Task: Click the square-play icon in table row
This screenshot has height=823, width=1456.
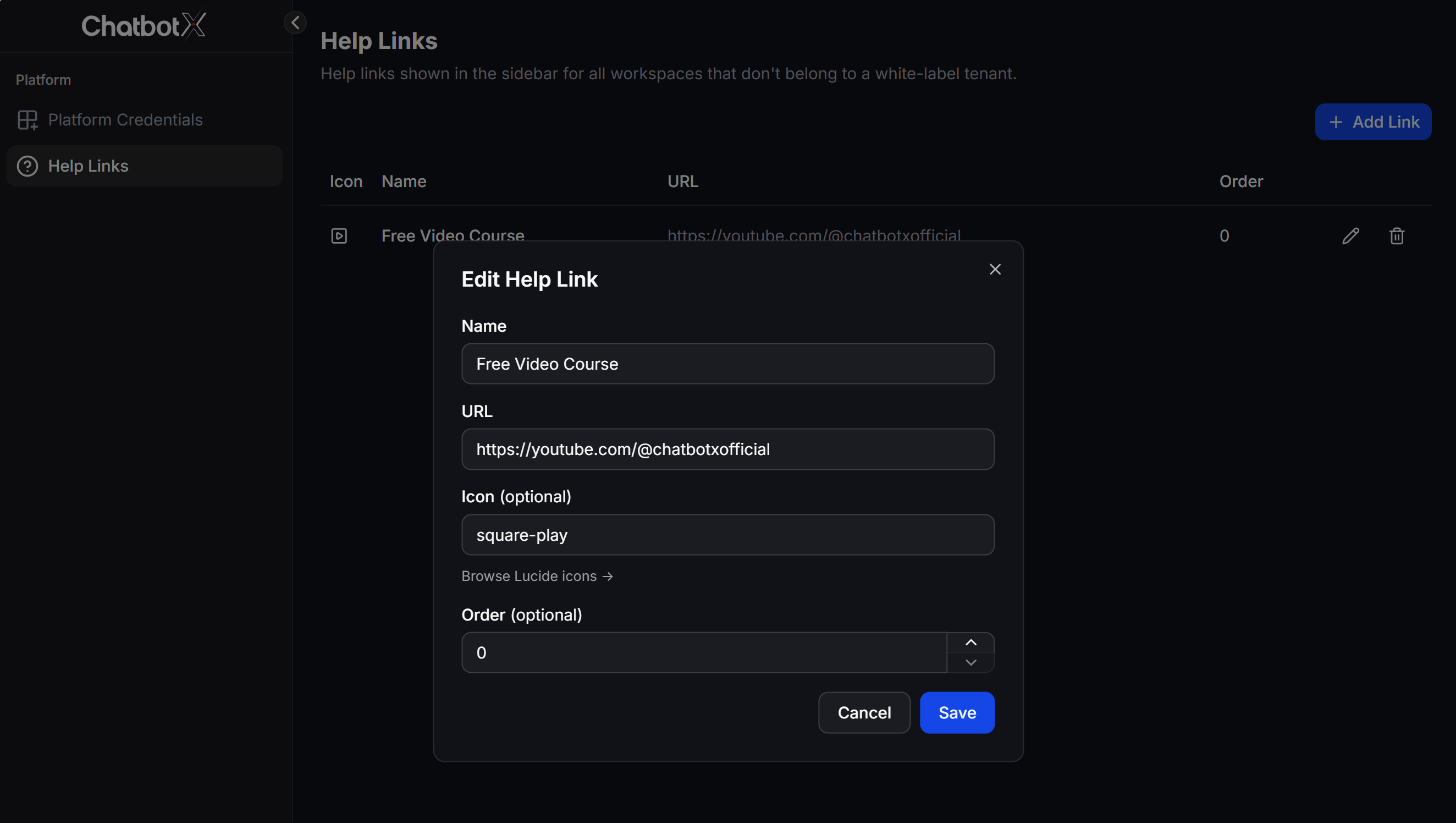Action: [x=339, y=236]
